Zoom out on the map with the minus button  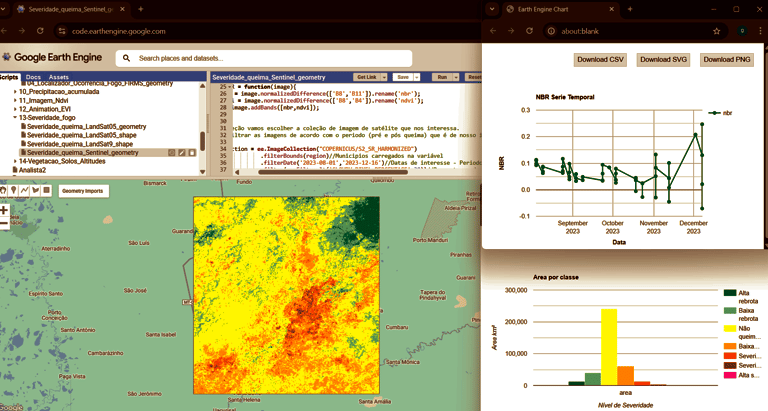pos(4,223)
